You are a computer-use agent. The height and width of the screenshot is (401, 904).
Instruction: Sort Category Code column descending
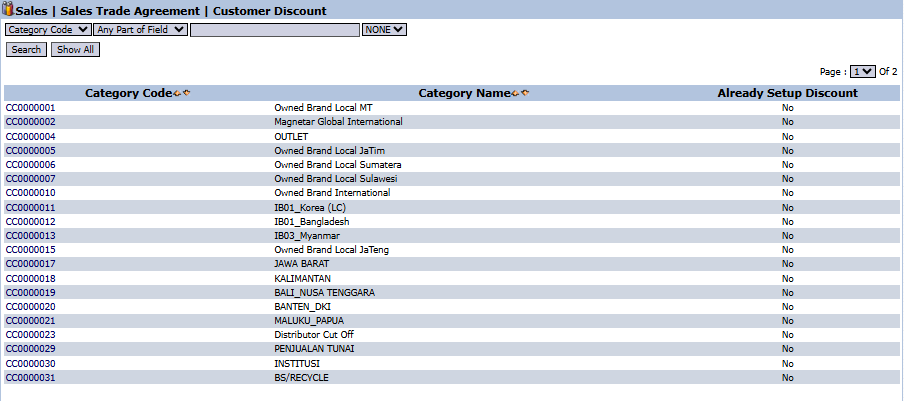tap(186, 93)
